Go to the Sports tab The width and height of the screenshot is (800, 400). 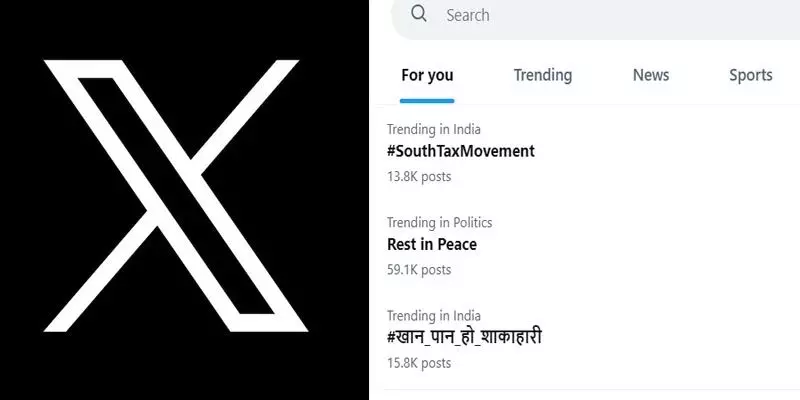click(750, 75)
